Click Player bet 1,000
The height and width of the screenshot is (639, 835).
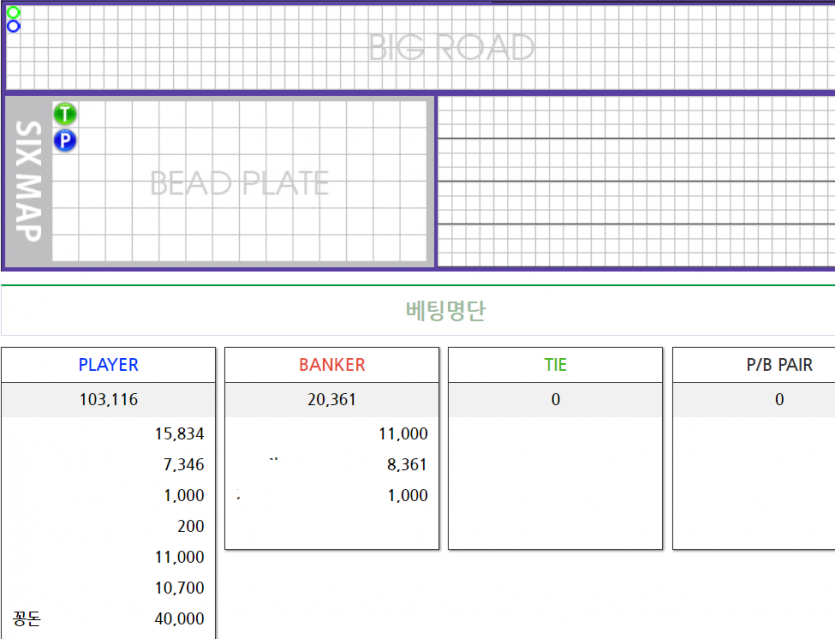(x=184, y=495)
